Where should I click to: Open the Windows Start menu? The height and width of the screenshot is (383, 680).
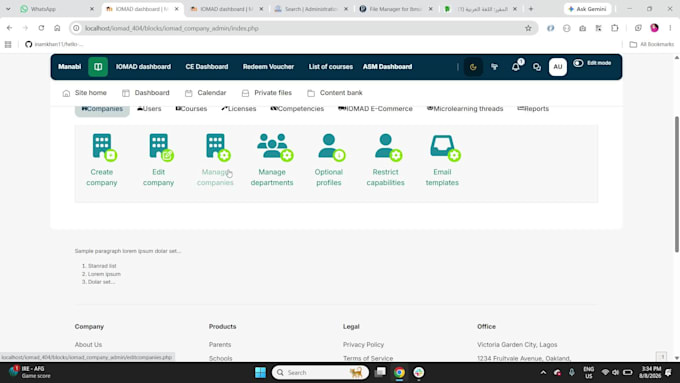tap(260, 373)
